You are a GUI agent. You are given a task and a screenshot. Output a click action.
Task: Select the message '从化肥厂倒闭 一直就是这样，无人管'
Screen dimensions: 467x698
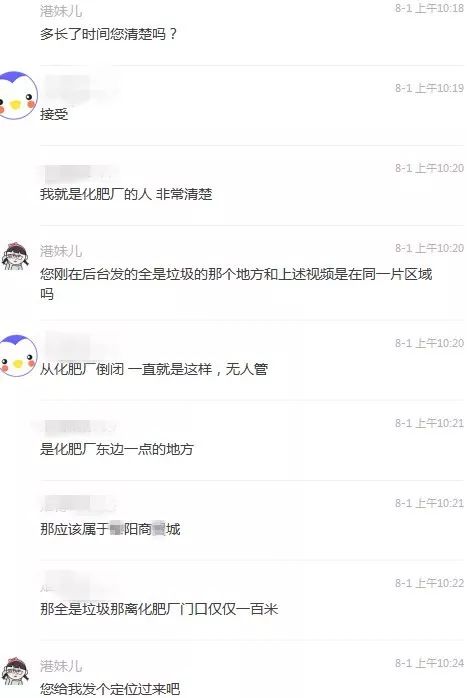pos(154,369)
